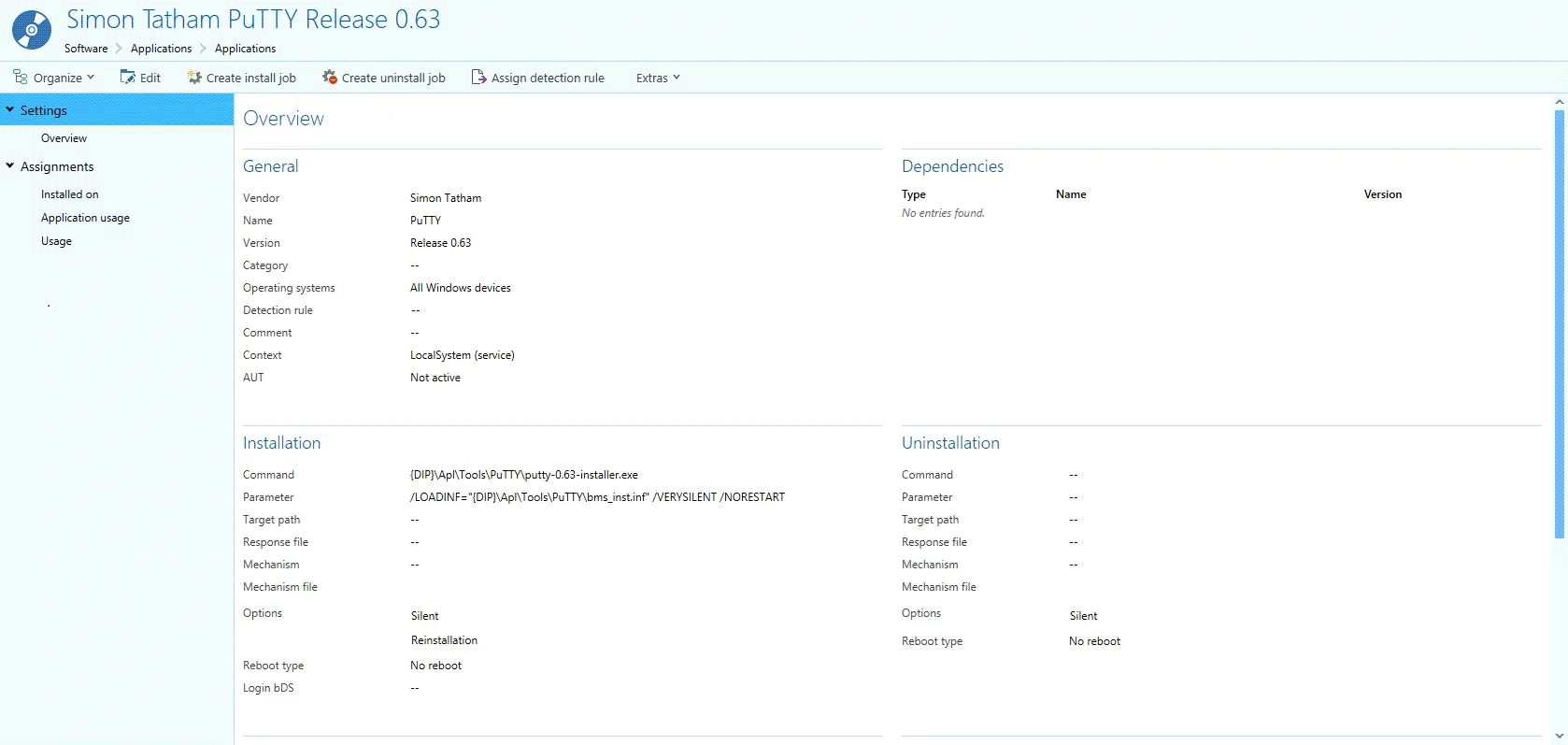This screenshot has height=745, width=1568.
Task: Click the Operating systems field label
Action: pyautogui.click(x=289, y=288)
